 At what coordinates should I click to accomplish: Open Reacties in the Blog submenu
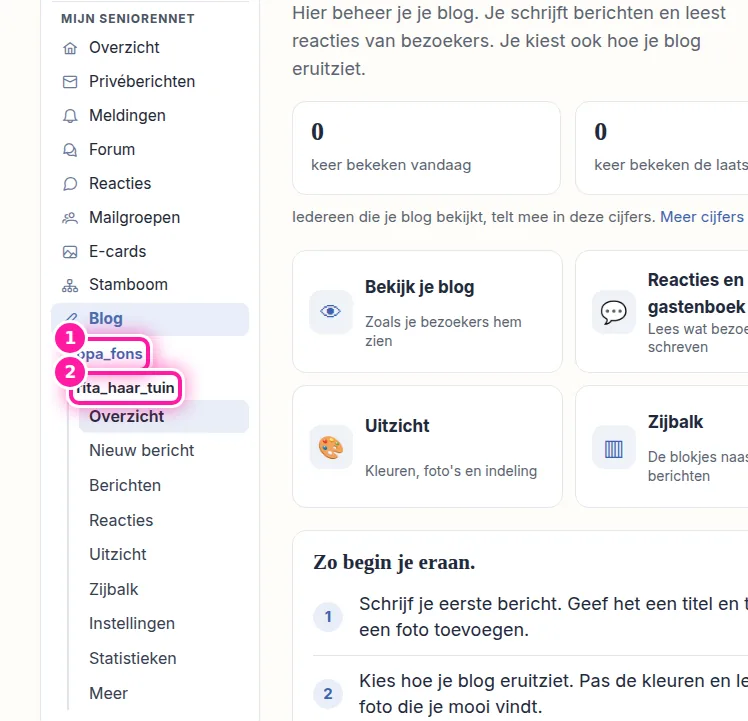pyautogui.click(x=121, y=521)
